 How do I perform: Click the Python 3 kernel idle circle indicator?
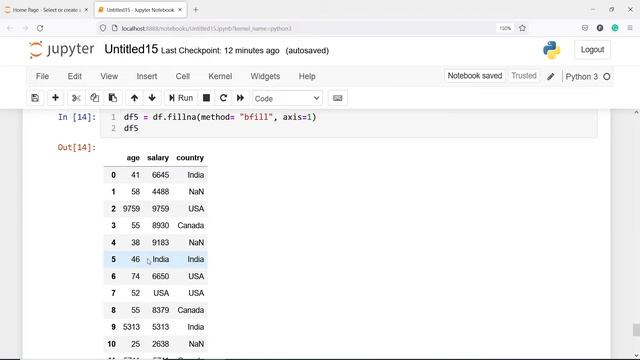pos(607,77)
